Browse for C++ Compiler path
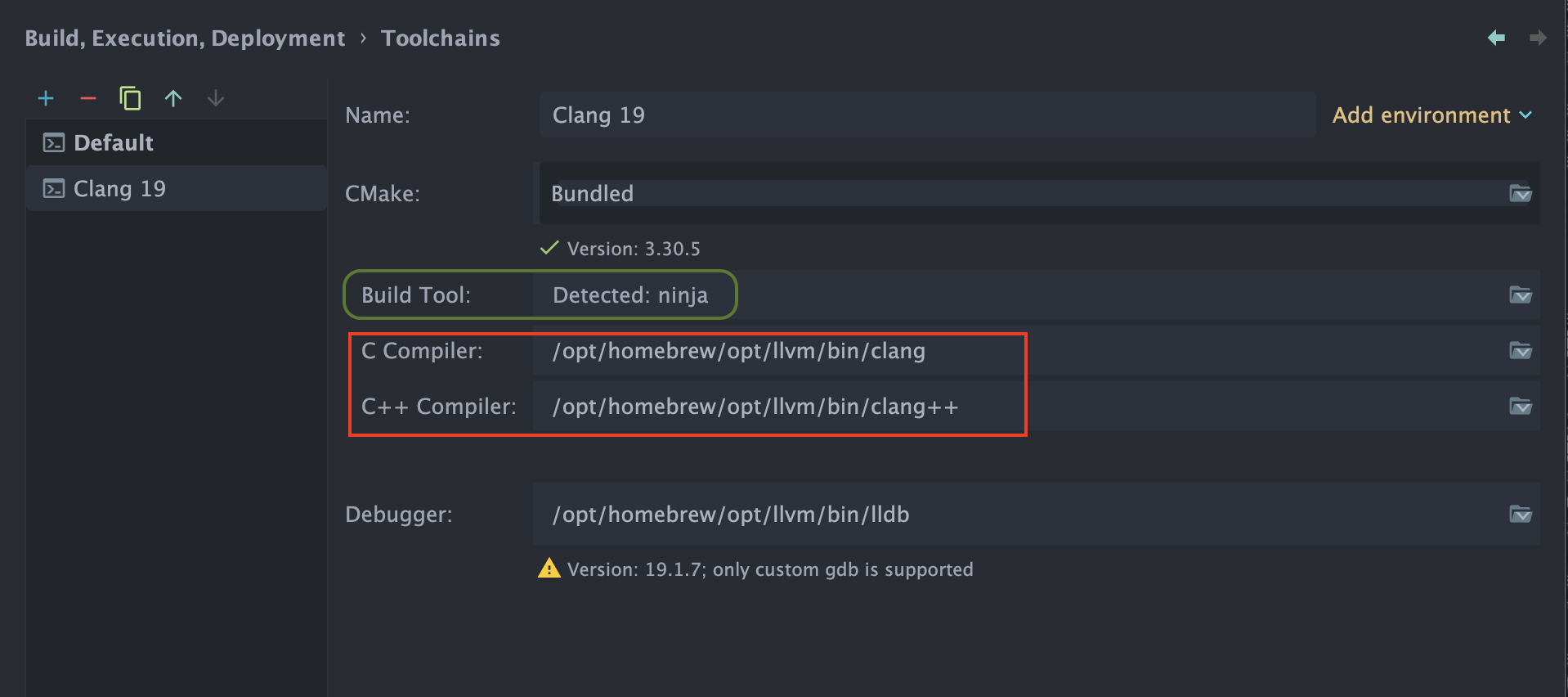 point(1520,407)
